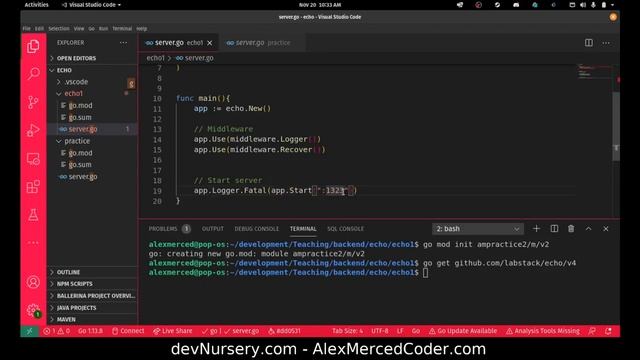Open the Run and Debug view
The width and height of the screenshot is (640, 360).
click(x=33, y=131)
